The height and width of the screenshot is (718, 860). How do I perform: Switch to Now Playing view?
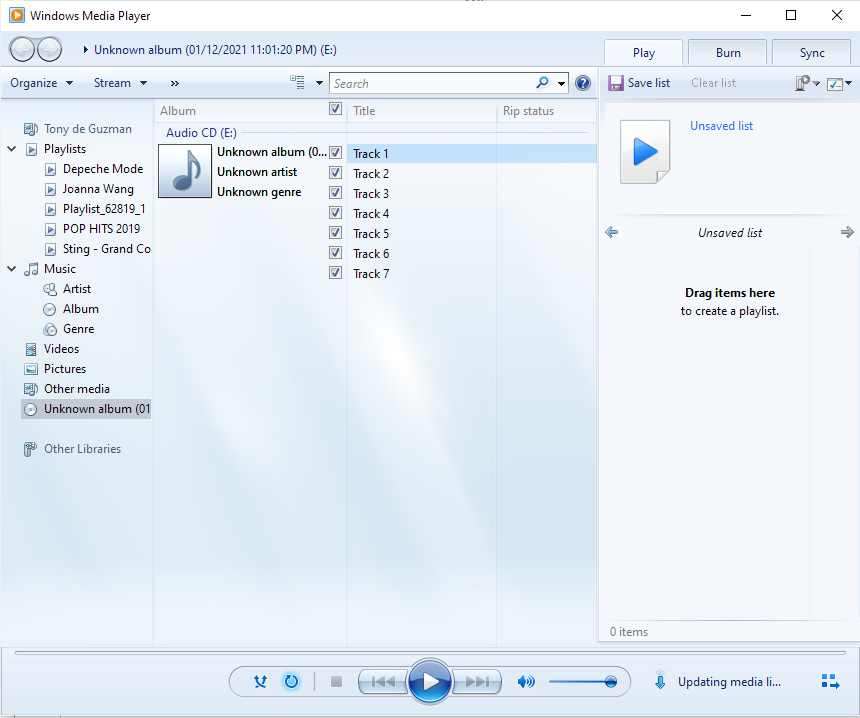click(x=830, y=682)
